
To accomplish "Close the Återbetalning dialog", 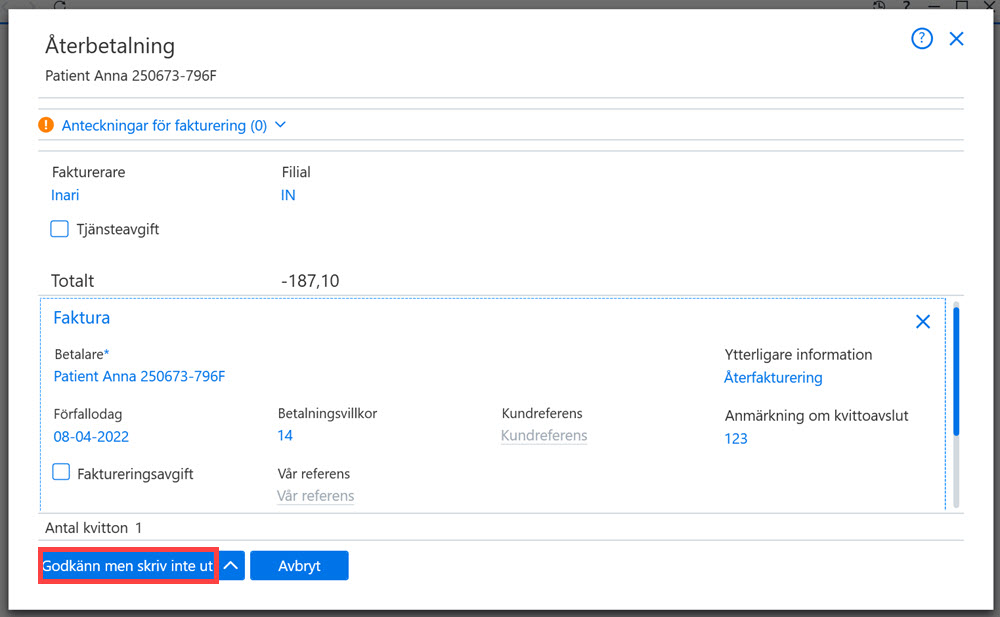I will [x=956, y=39].
